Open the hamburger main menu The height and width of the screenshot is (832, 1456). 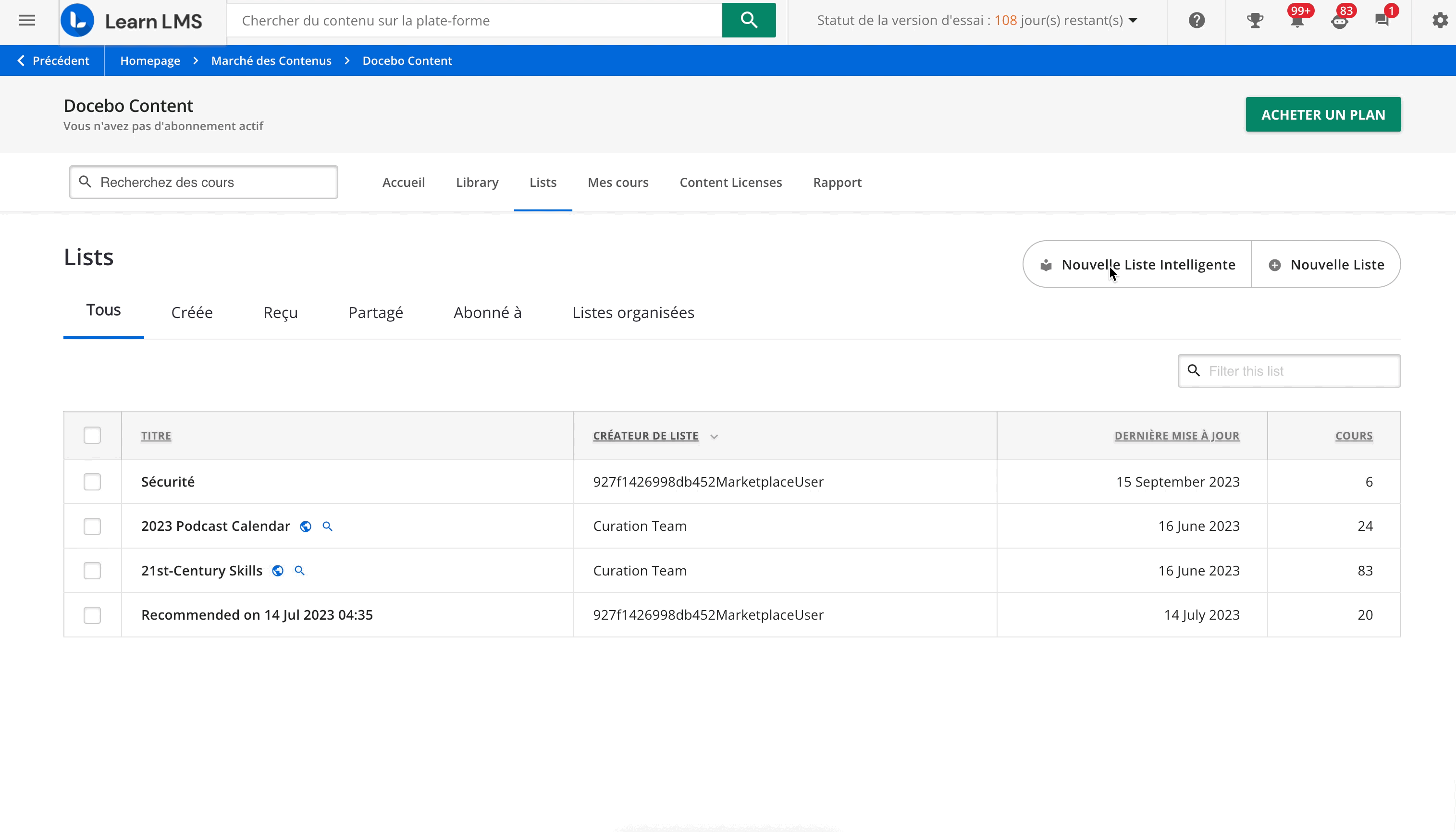[x=27, y=21]
